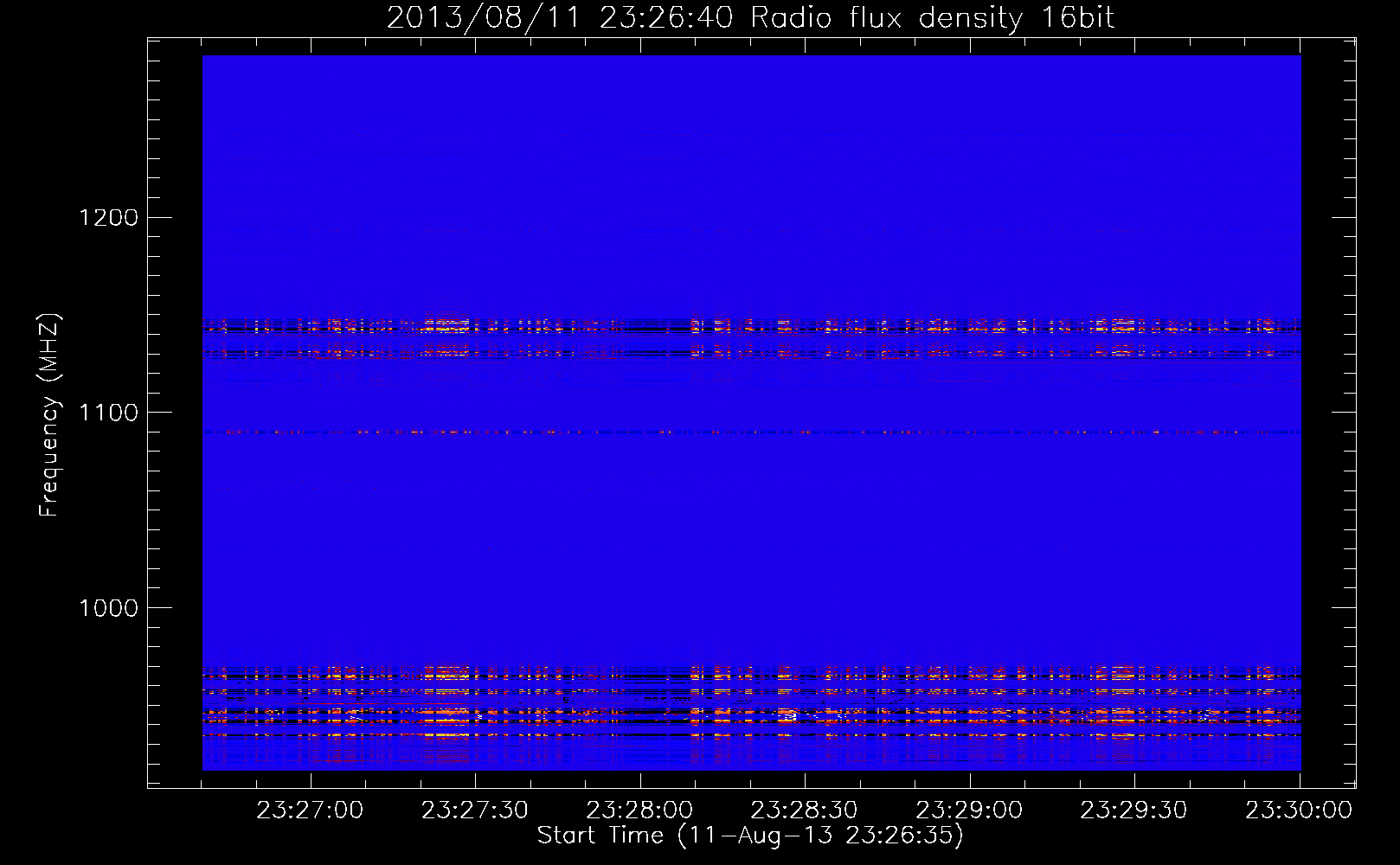Click the 23:29:00 time tick label
Screen dimensions: 1400x865
[x=969, y=811]
